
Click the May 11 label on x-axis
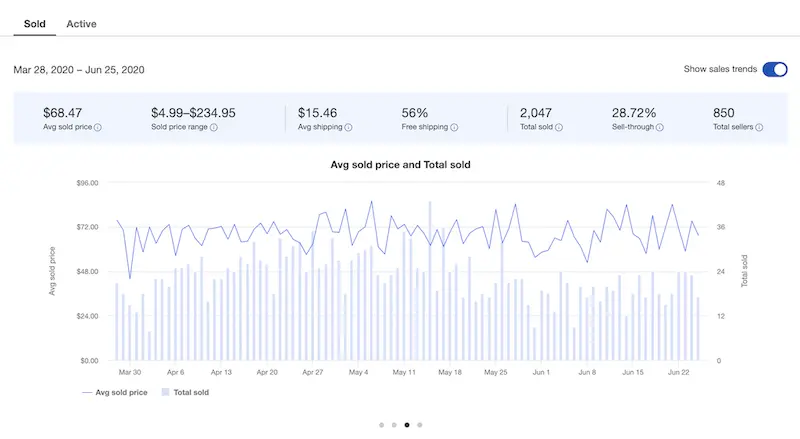(404, 372)
